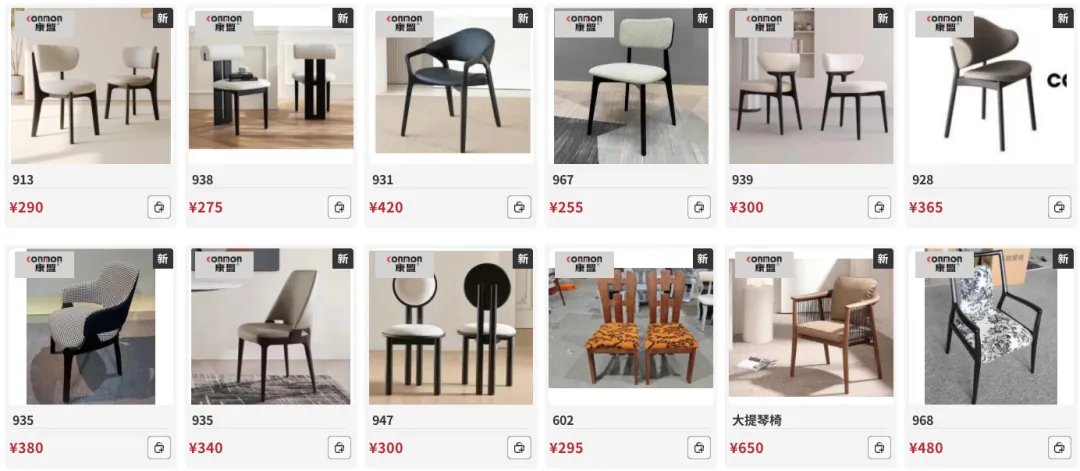Open product title 大提琴椅
Image resolution: width=1080 pixels, height=471 pixels.
point(756,420)
